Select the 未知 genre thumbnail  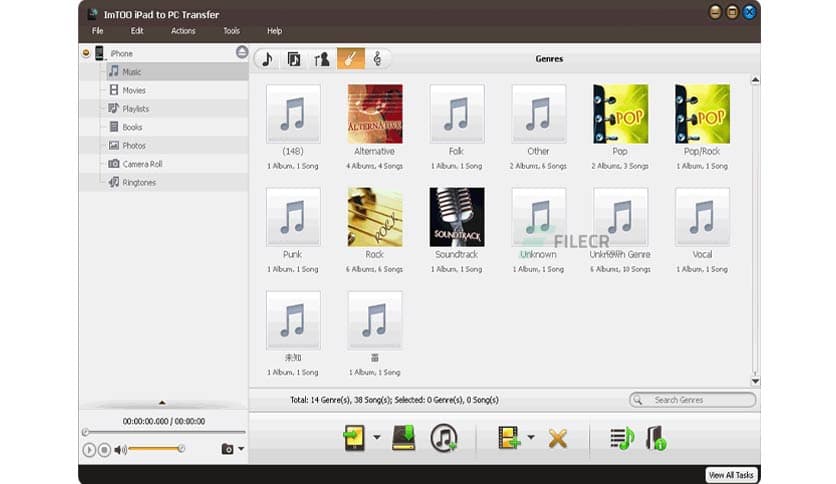pyautogui.click(x=293, y=320)
